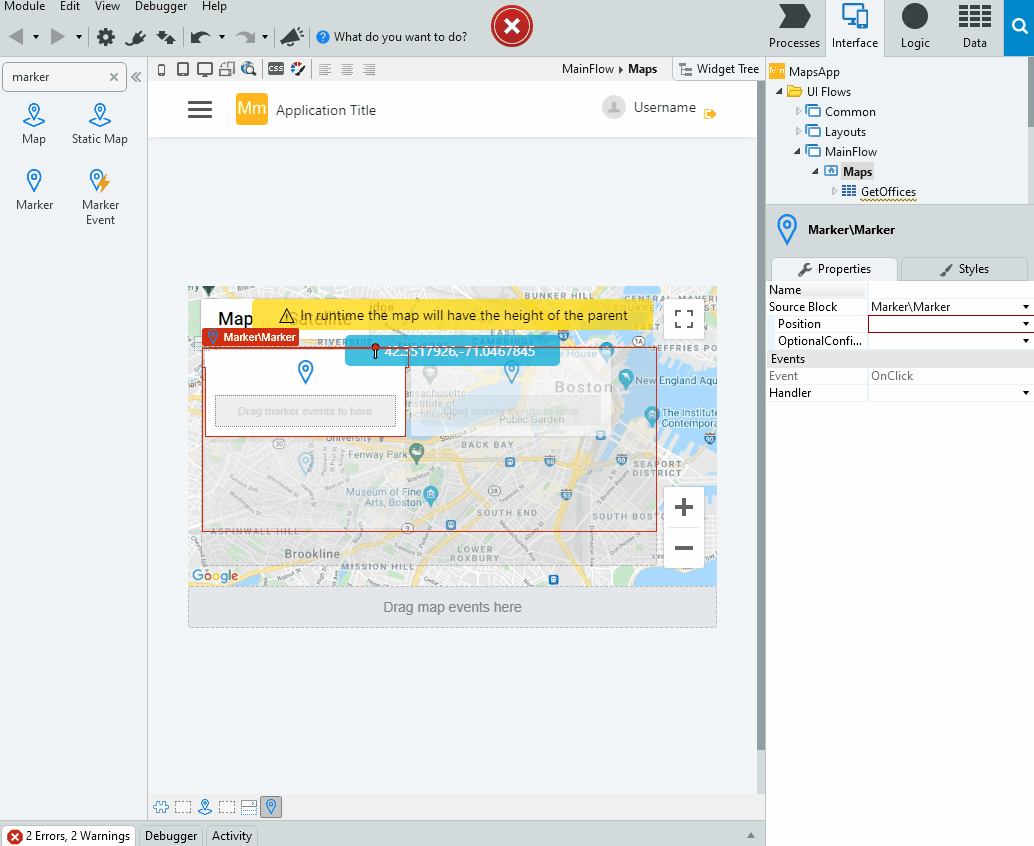Open the Widget Tree panel
The image size is (1034, 846).
[x=718, y=69]
